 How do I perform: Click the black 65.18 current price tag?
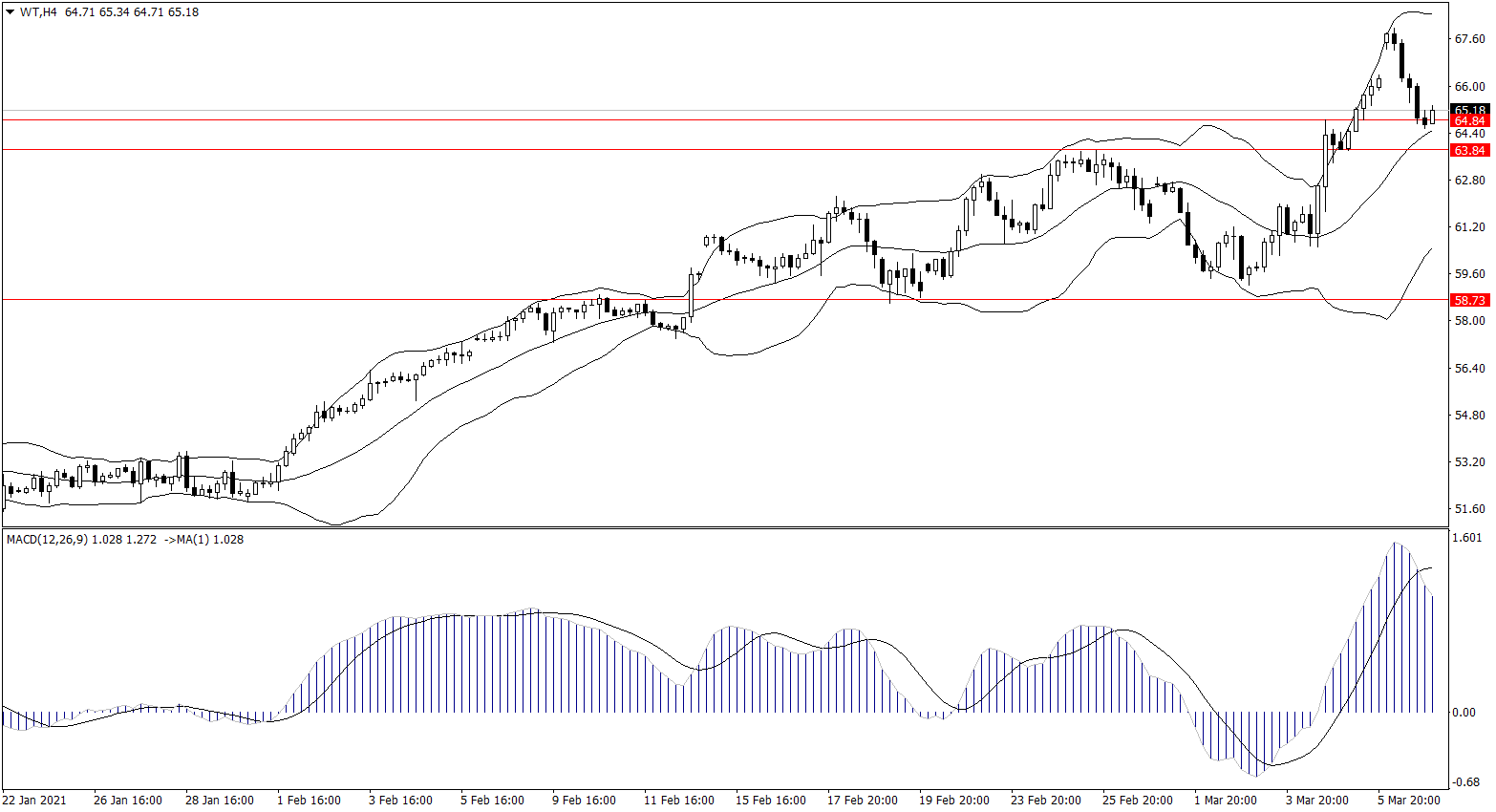click(1469, 110)
